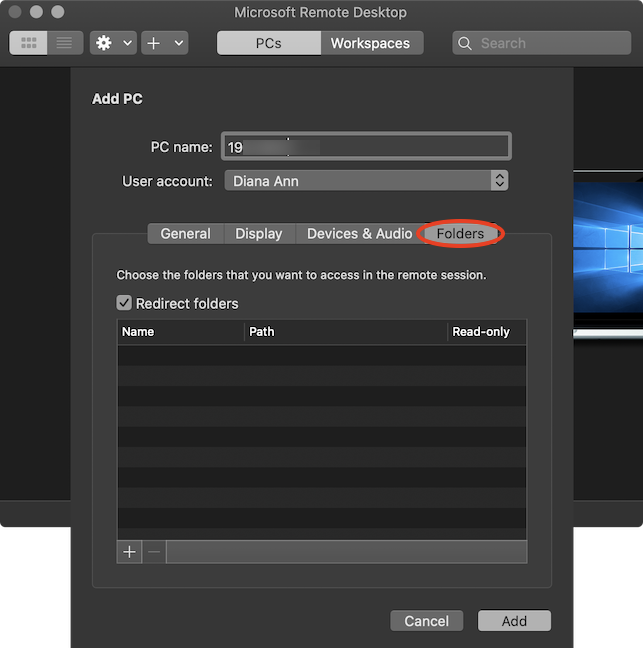Screen dimensions: 643x648
Task: Cancel adding the PC
Action: pos(426,621)
